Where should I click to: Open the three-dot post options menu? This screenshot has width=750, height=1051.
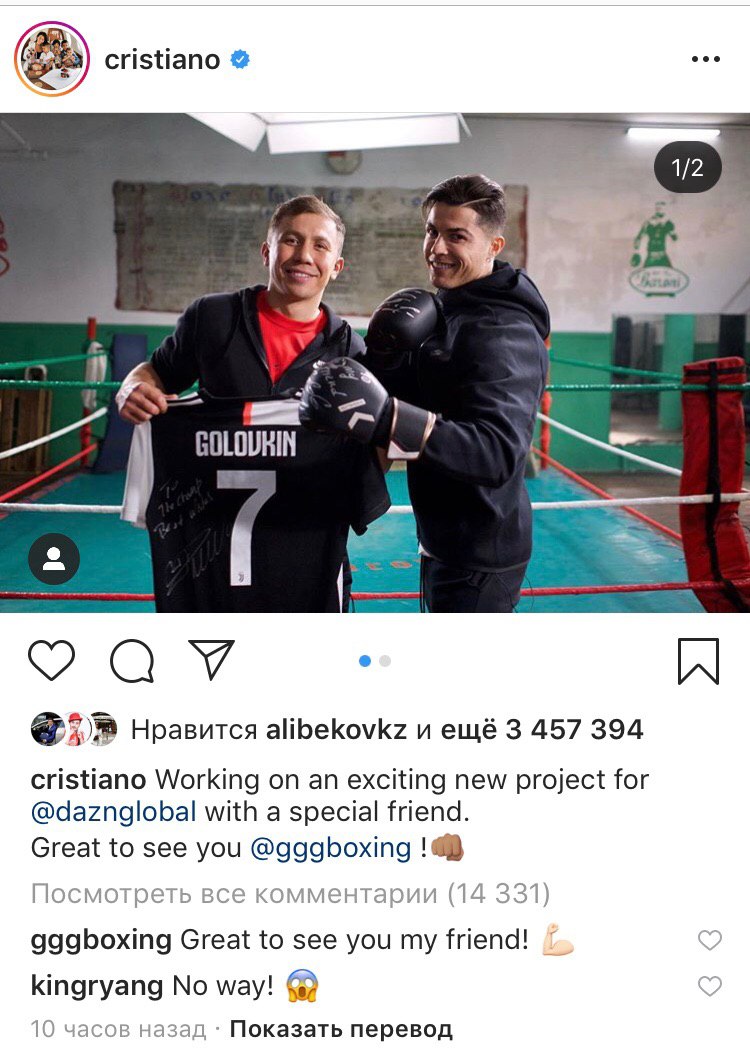706,60
